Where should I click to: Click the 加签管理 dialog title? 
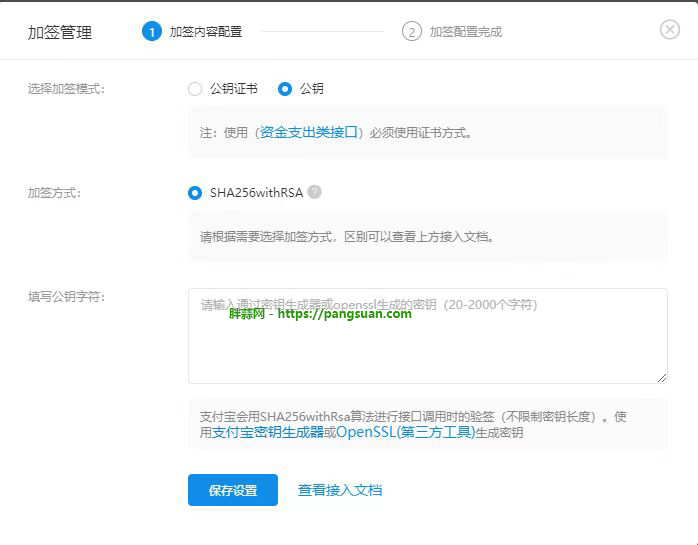click(x=60, y=32)
